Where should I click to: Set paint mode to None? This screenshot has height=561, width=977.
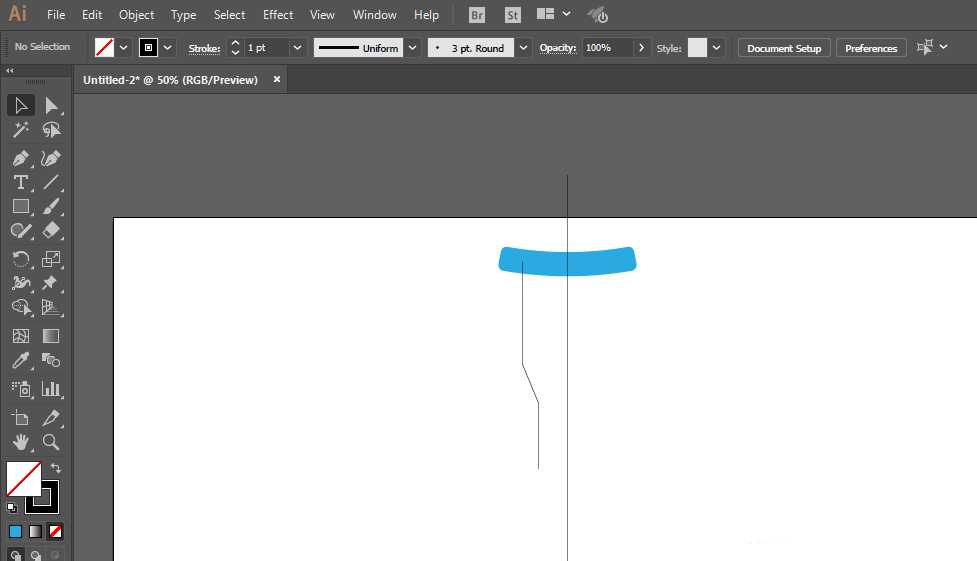[56, 531]
